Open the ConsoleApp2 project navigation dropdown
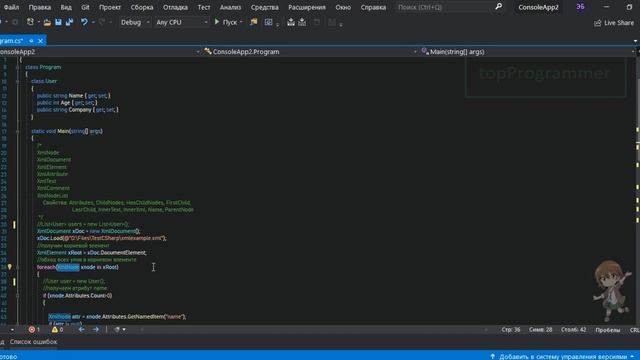This screenshot has width=640, height=360. 100,52
